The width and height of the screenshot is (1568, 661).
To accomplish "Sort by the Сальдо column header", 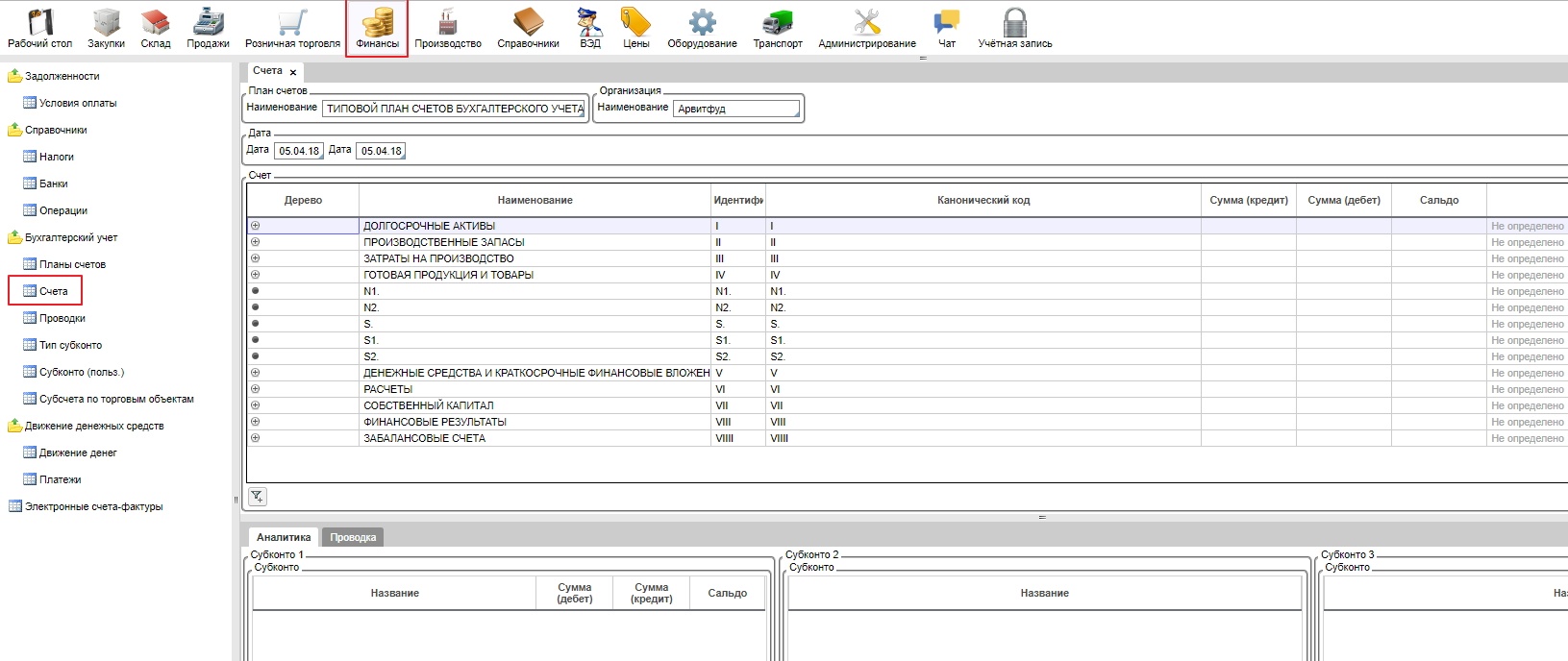I will (x=1438, y=200).
